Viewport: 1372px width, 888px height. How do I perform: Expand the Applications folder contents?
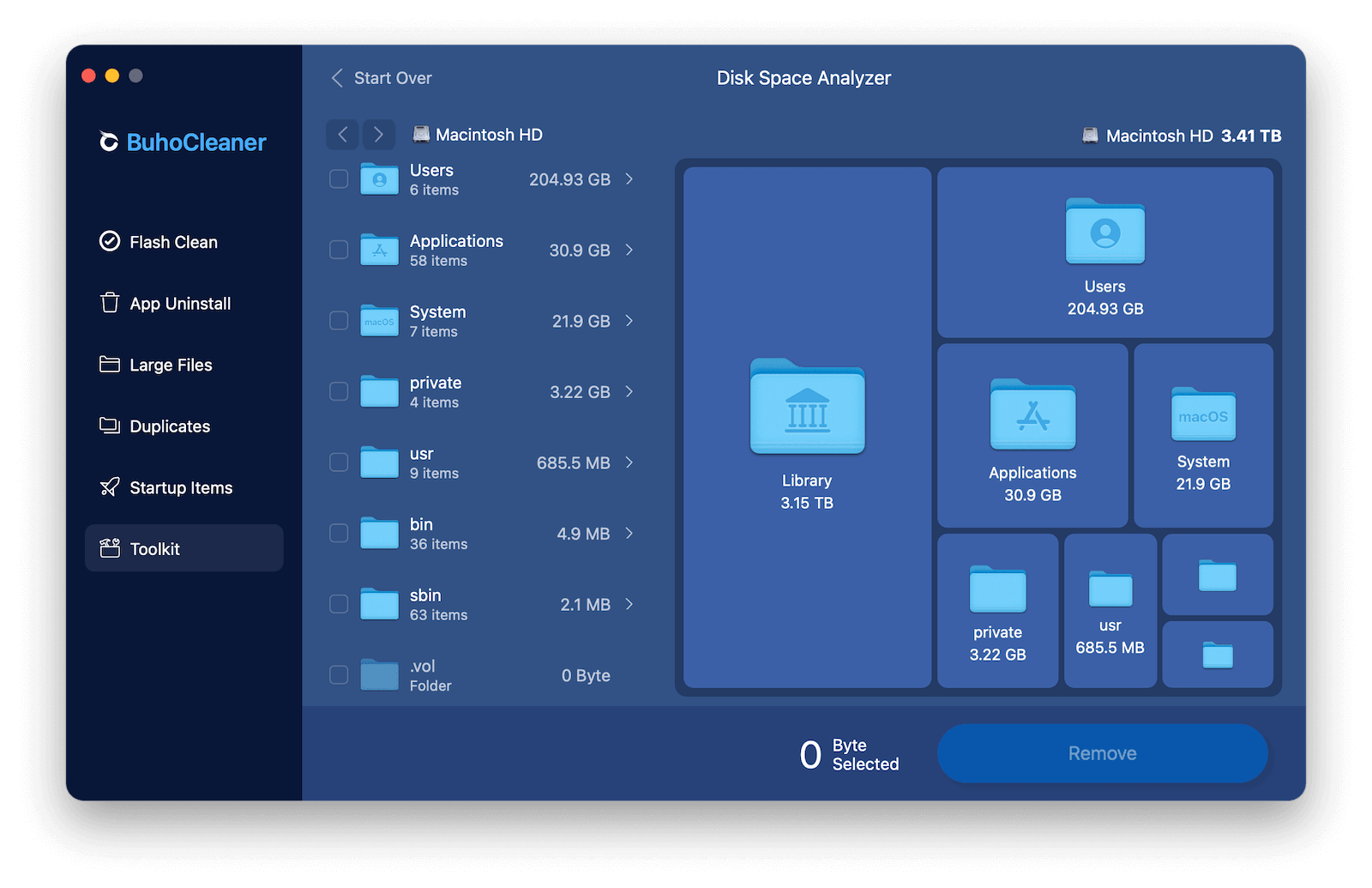(630, 250)
